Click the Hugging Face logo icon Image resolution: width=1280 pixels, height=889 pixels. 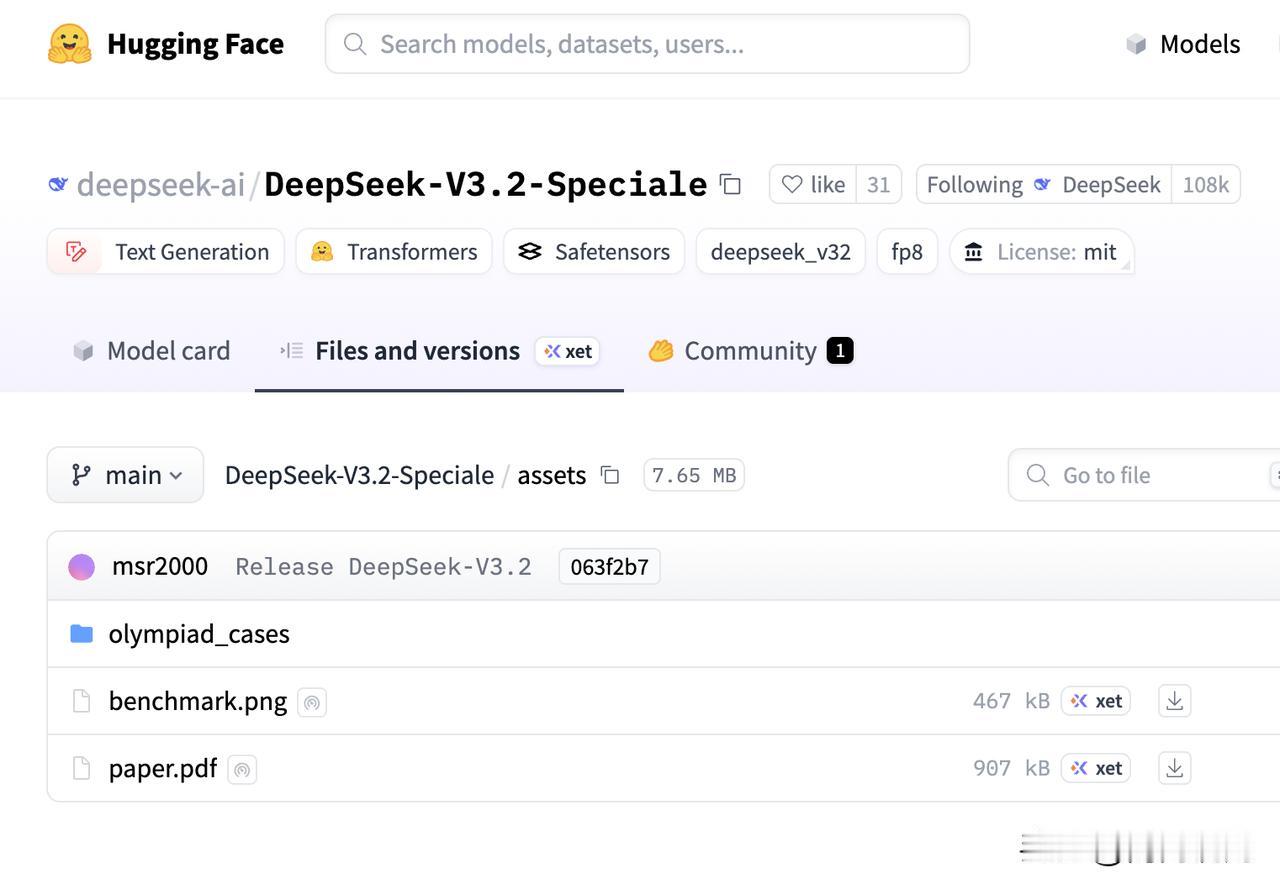[70, 44]
